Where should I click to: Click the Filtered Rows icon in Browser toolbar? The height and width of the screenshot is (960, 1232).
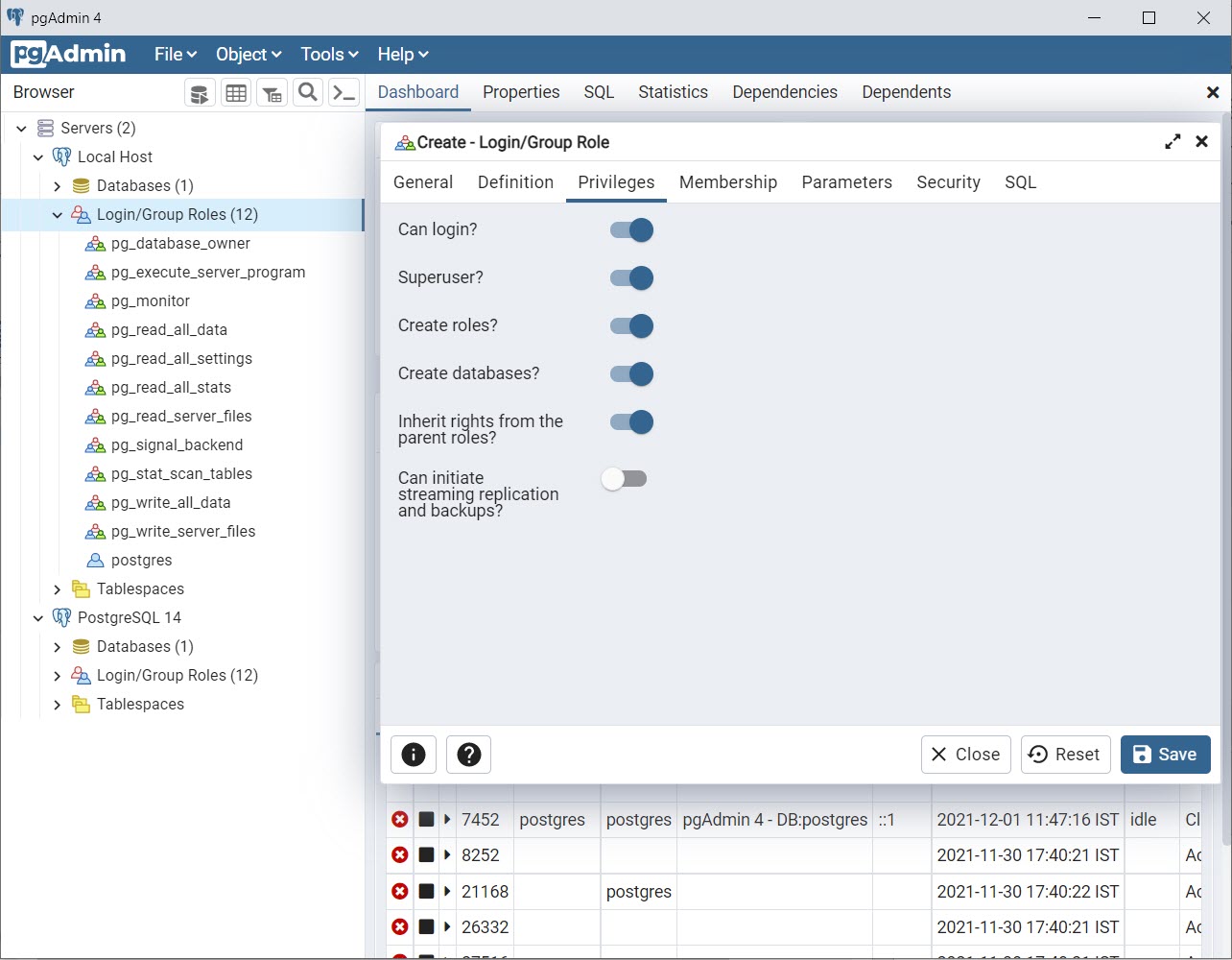point(272,93)
